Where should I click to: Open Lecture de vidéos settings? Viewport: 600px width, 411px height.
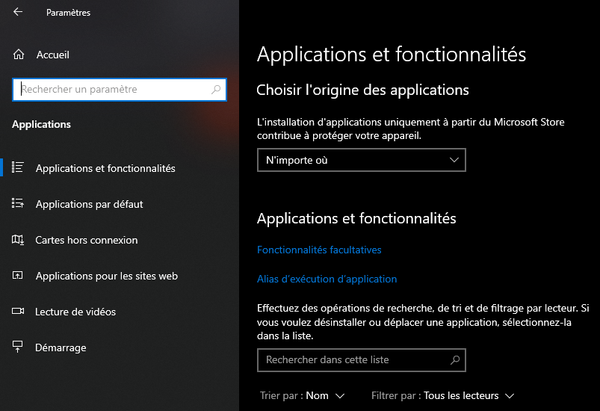[75, 312]
